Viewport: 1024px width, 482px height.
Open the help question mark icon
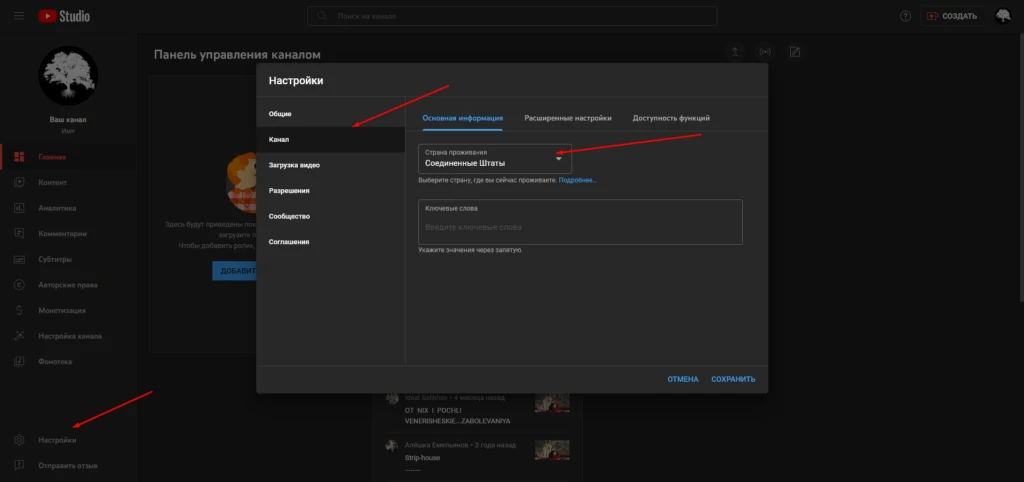click(905, 16)
